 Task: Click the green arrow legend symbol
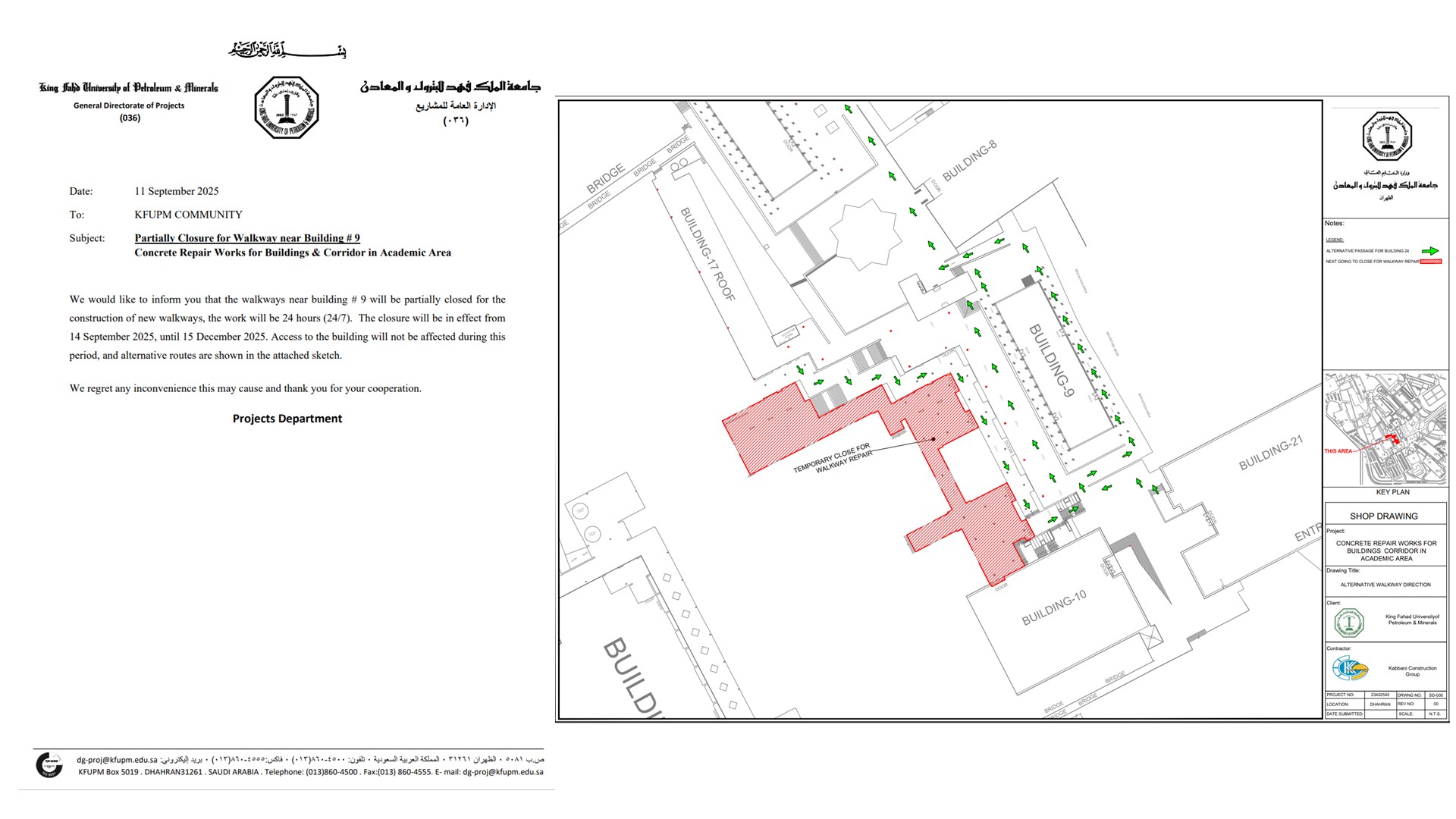point(1429,251)
